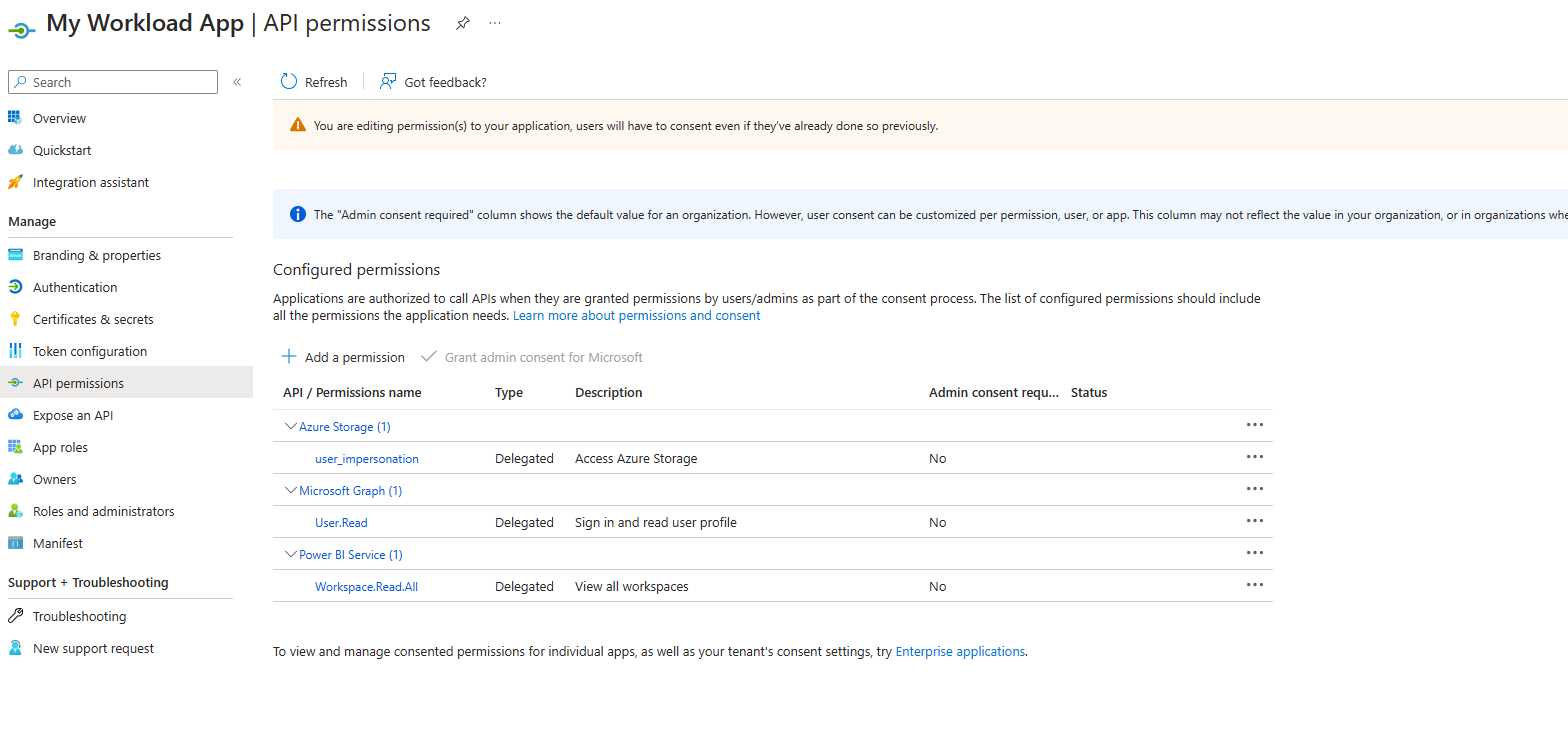Click the Integration assistant rocket icon
The image size is (1568, 730).
15,182
